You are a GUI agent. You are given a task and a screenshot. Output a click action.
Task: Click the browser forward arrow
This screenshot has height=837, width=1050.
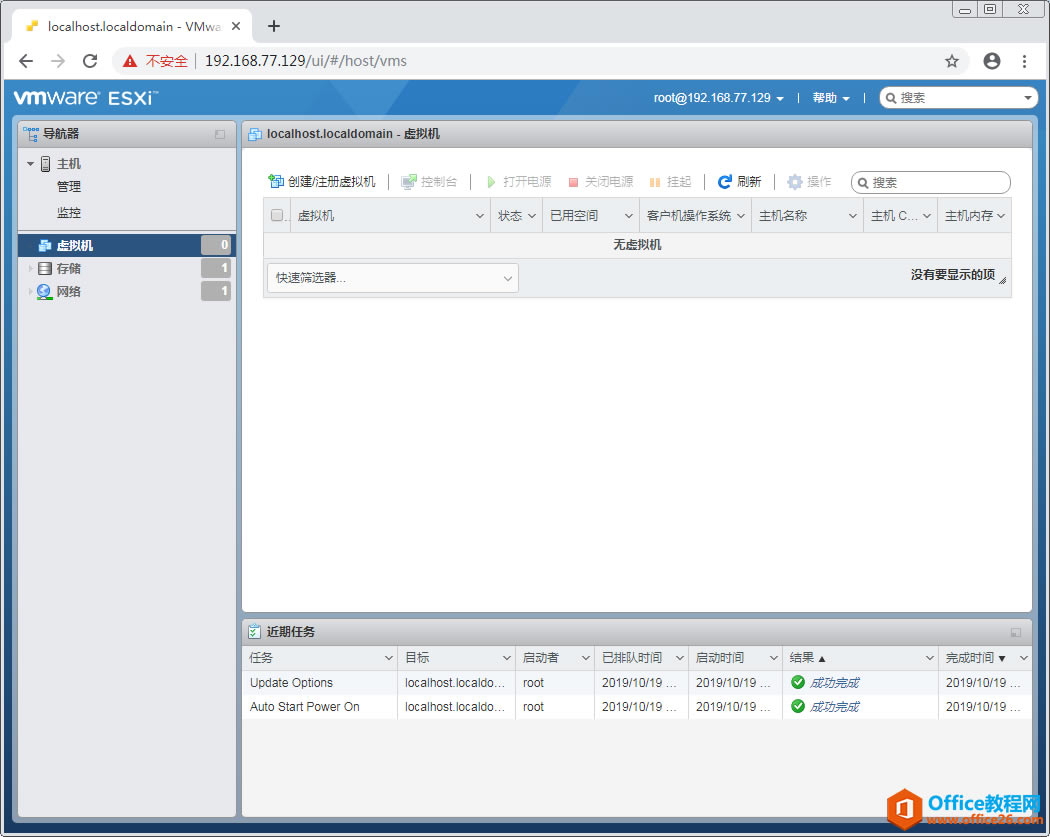coord(58,61)
